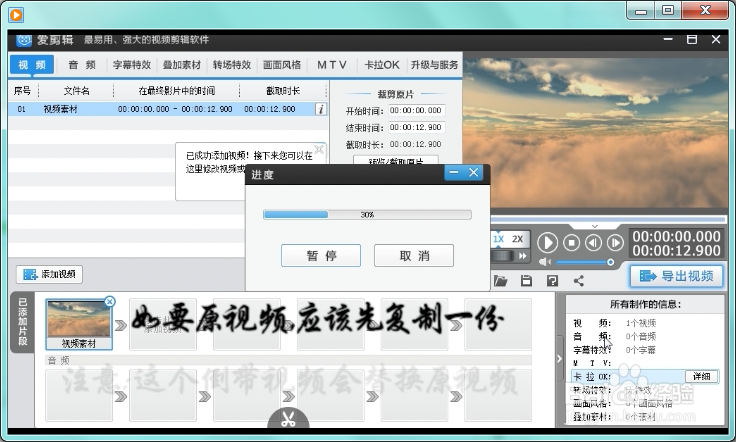
Task: Click timecode display 00:00:12.900
Action: point(676,251)
